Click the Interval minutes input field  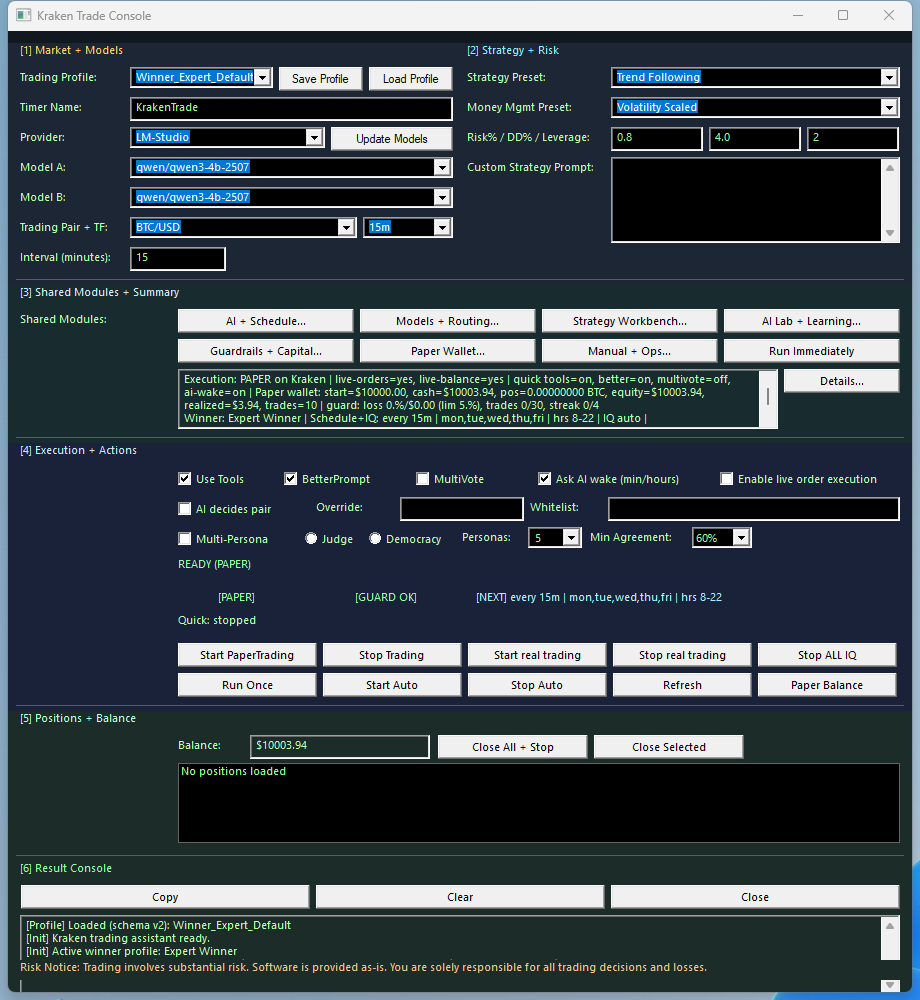[177, 258]
